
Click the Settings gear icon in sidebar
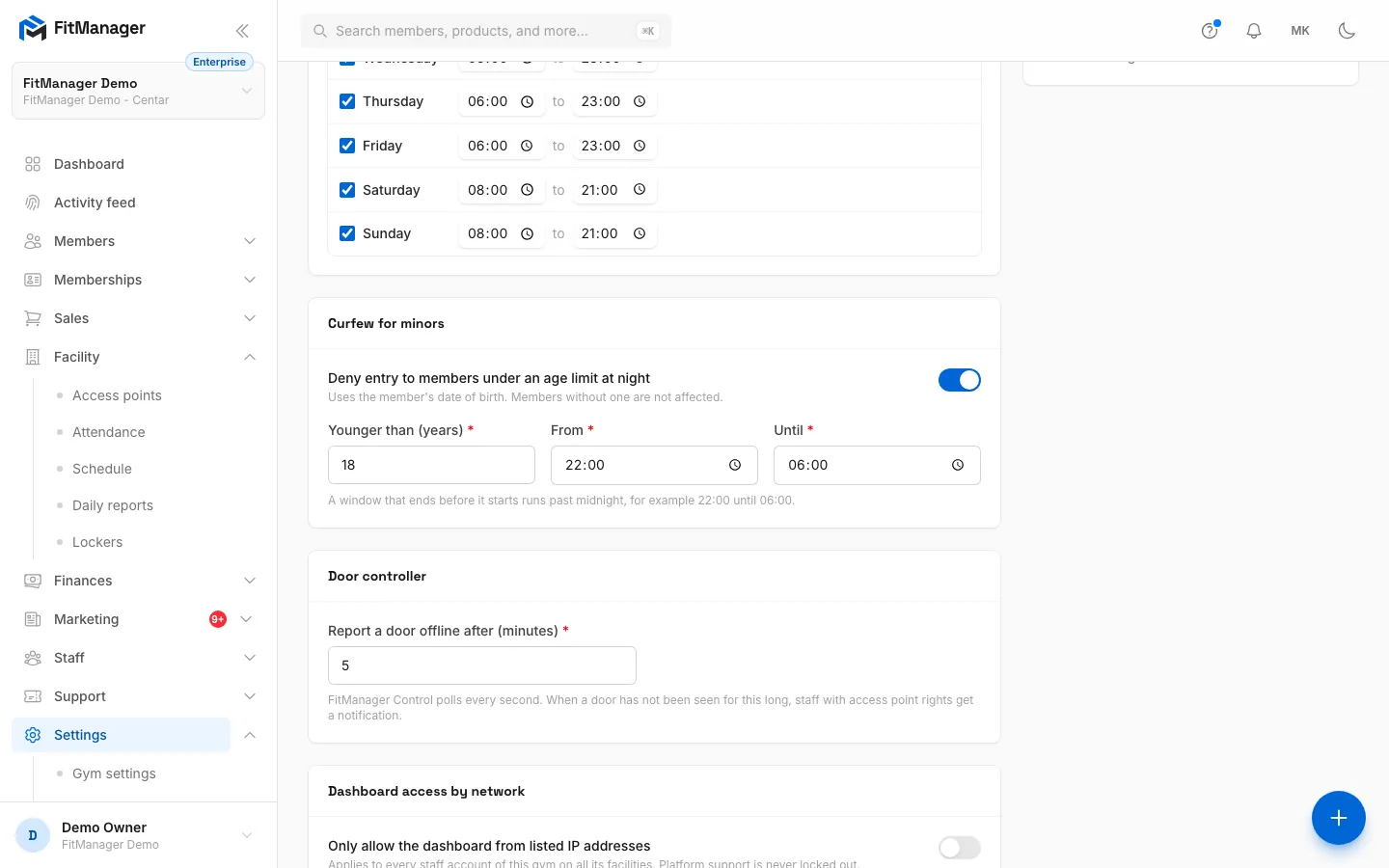point(33,735)
